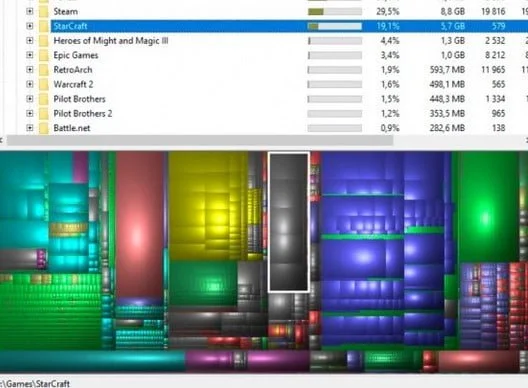Click the 498,1 MB size value
528x388 pixels.
[447, 84]
